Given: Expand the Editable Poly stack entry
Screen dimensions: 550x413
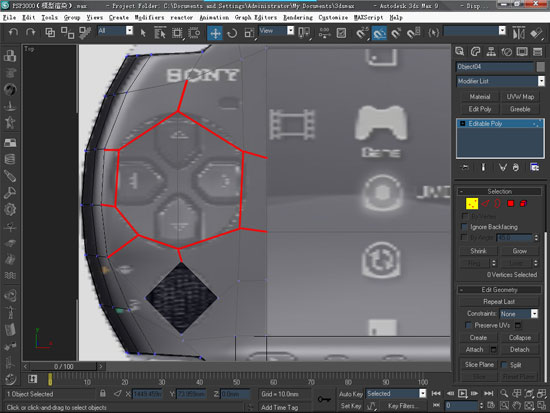Looking at the screenshot, I should (x=463, y=124).
